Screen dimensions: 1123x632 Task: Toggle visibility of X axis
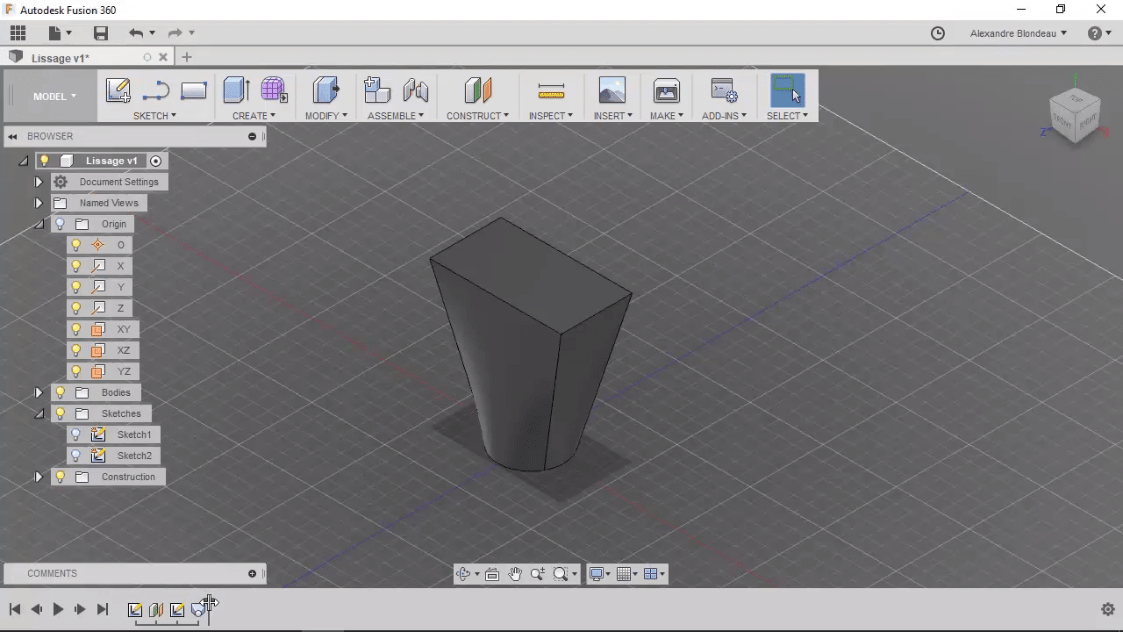76,266
